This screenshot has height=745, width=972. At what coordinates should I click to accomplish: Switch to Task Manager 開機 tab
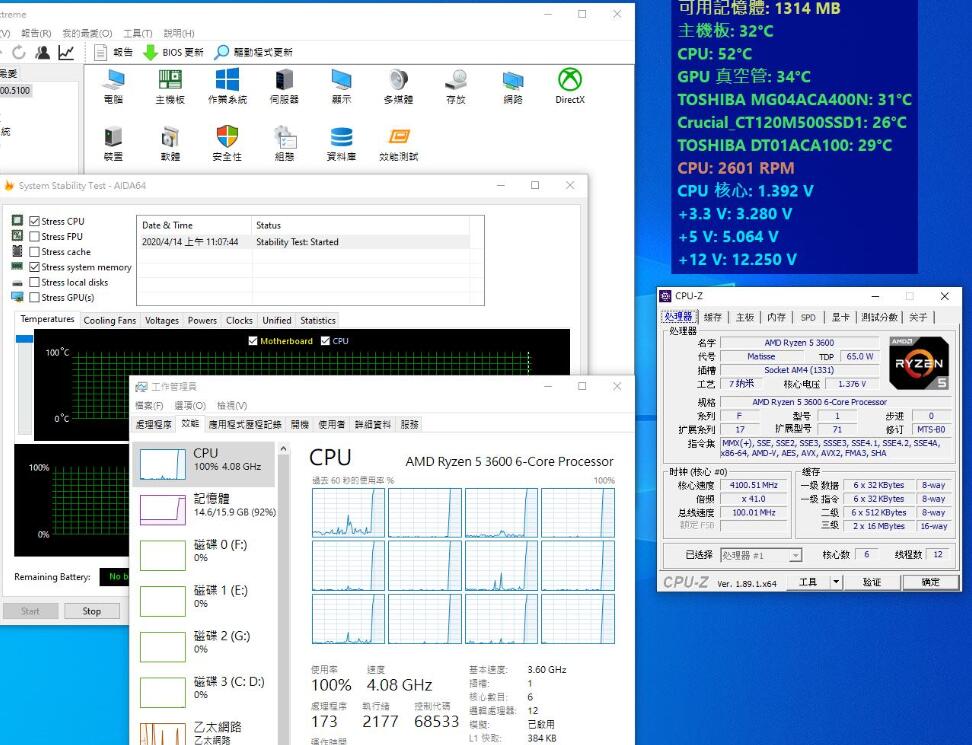click(299, 425)
